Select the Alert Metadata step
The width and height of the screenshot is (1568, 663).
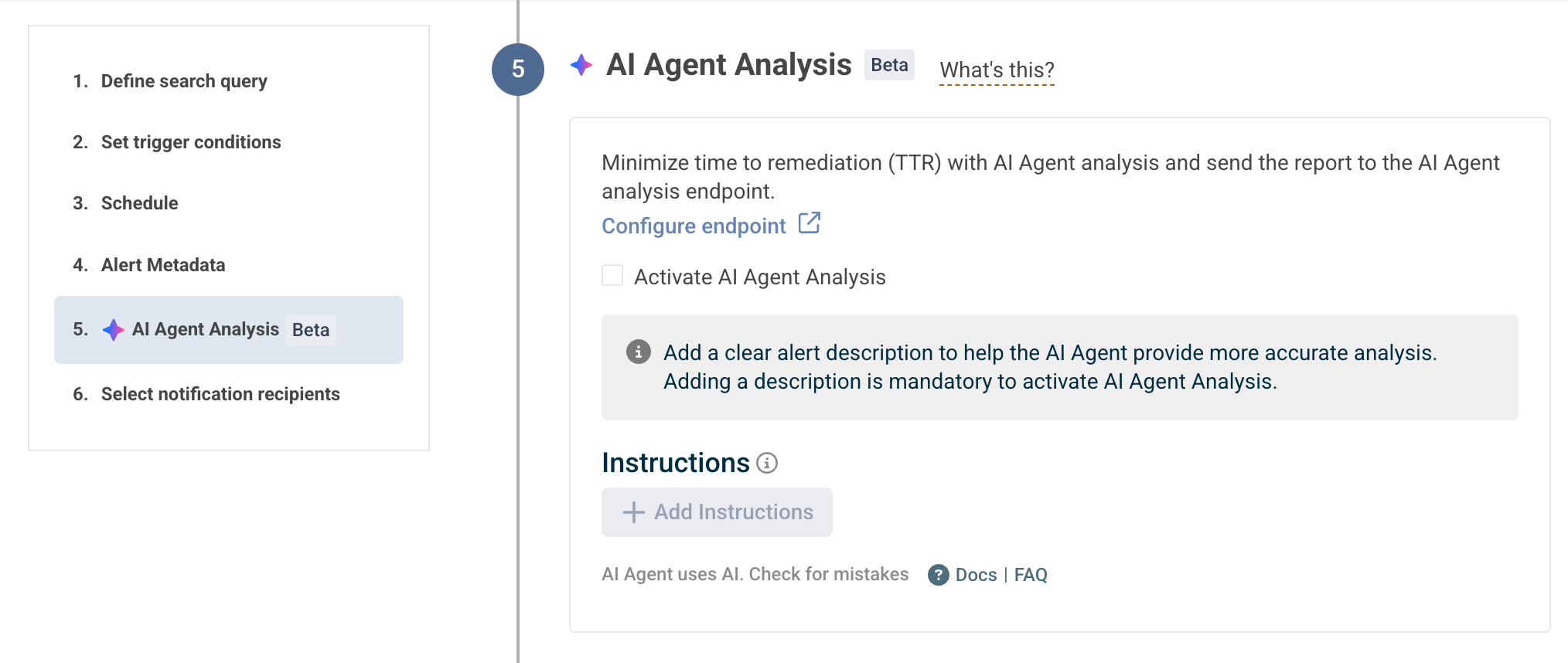click(x=163, y=265)
